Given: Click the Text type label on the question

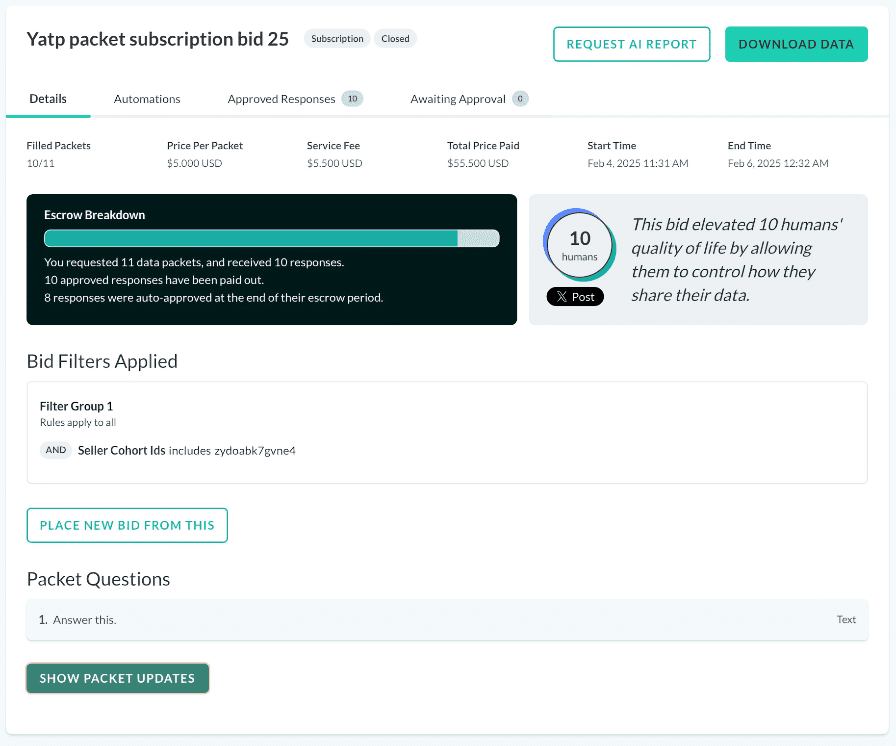Looking at the screenshot, I should pyautogui.click(x=846, y=620).
